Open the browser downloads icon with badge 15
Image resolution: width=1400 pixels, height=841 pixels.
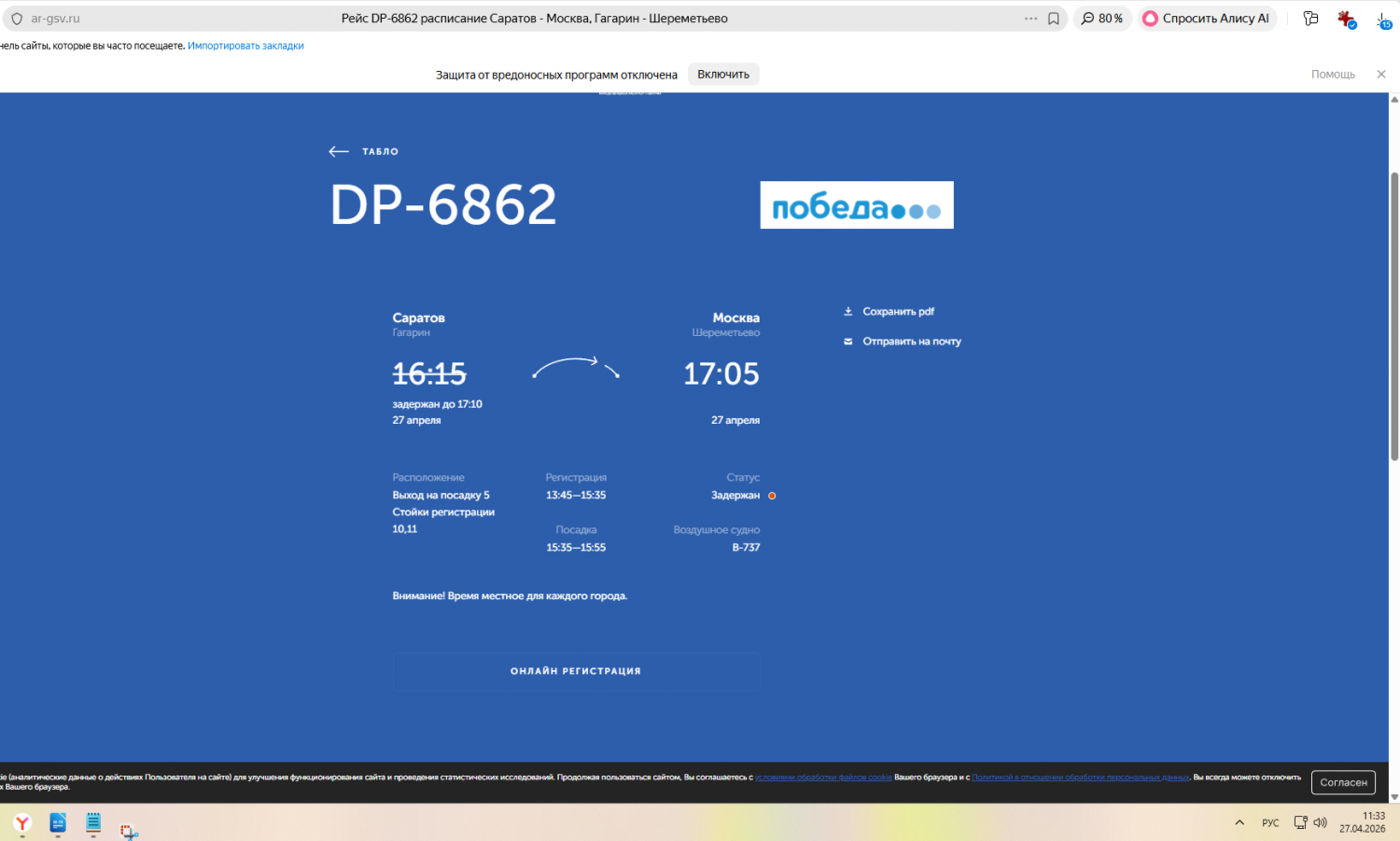point(1382,19)
